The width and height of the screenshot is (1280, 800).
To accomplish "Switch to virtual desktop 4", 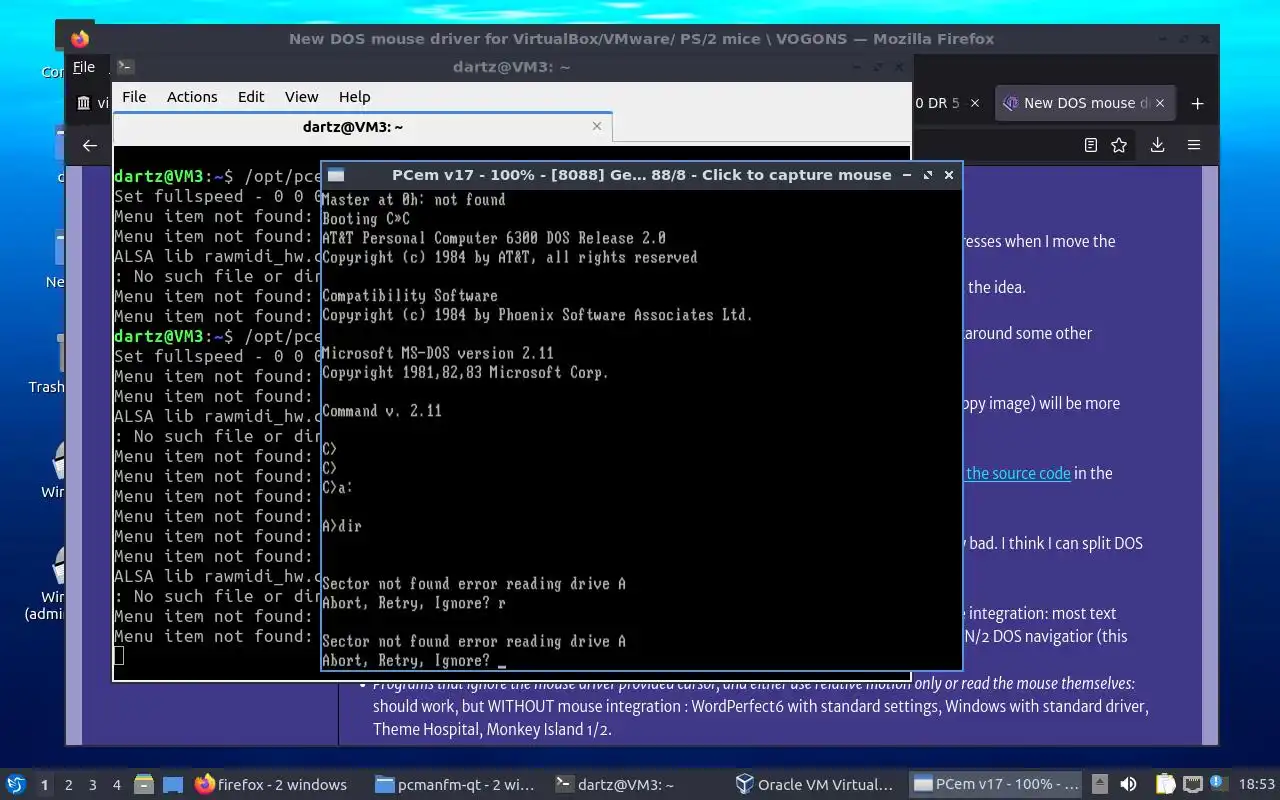I will pos(116,785).
